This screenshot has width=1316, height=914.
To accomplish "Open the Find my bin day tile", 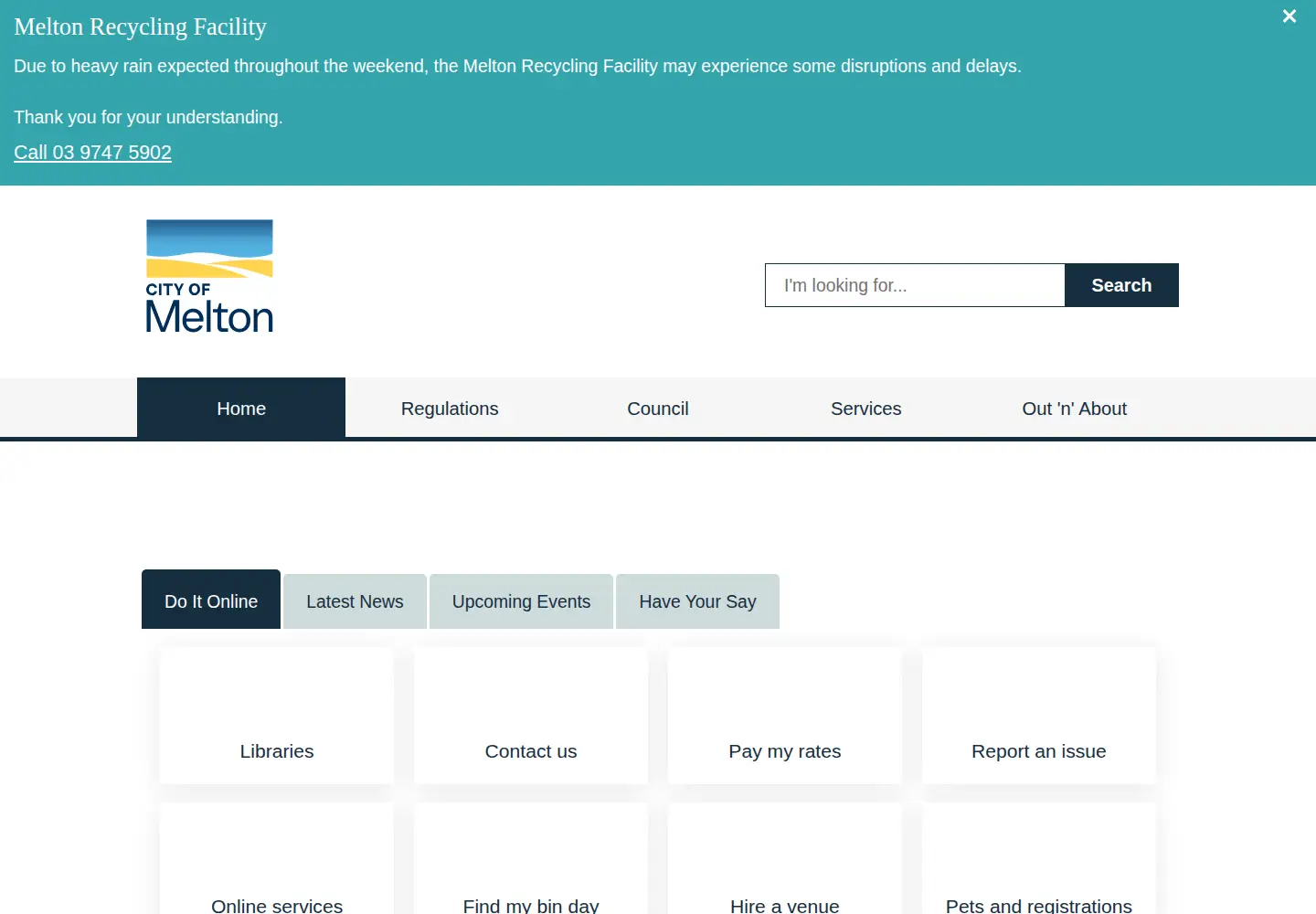I will 531,859.
